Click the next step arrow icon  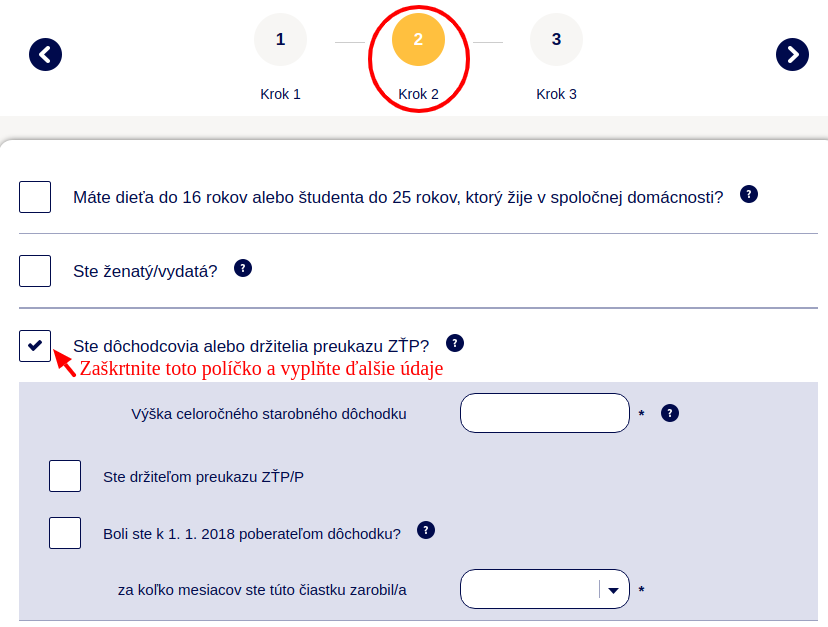point(792,54)
